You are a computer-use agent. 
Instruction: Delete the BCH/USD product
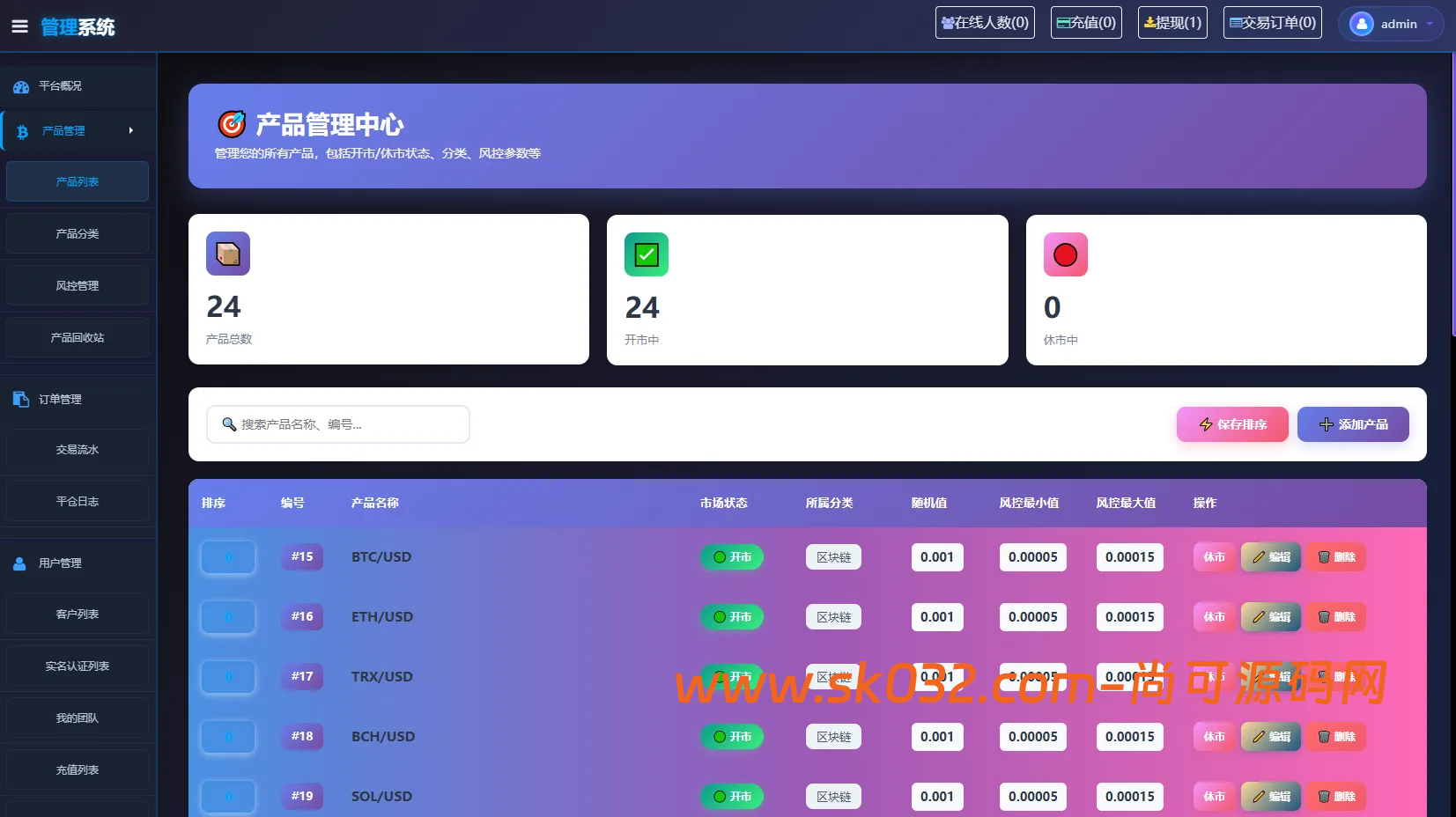[1336, 737]
